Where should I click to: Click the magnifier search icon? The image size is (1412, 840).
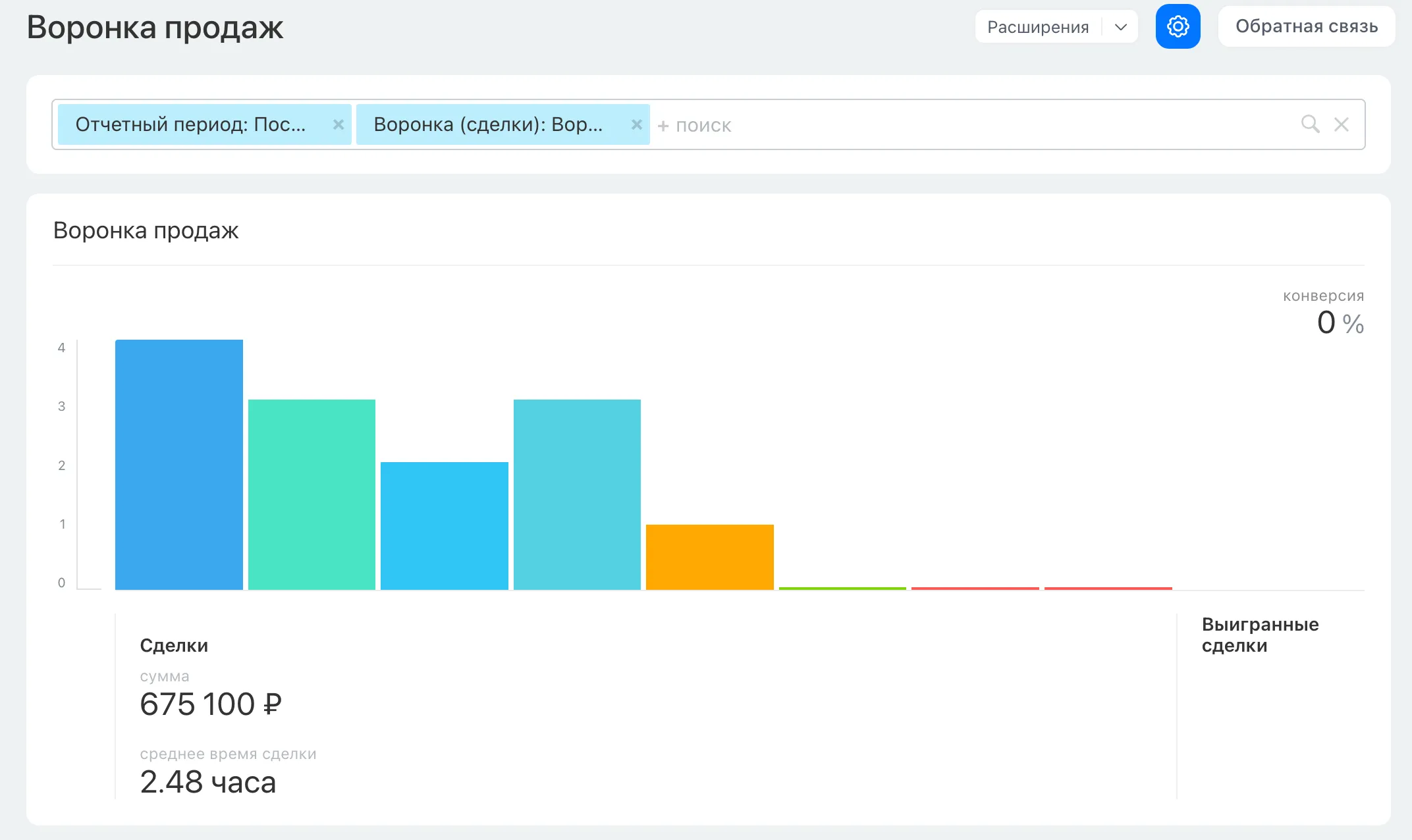click(x=1310, y=124)
